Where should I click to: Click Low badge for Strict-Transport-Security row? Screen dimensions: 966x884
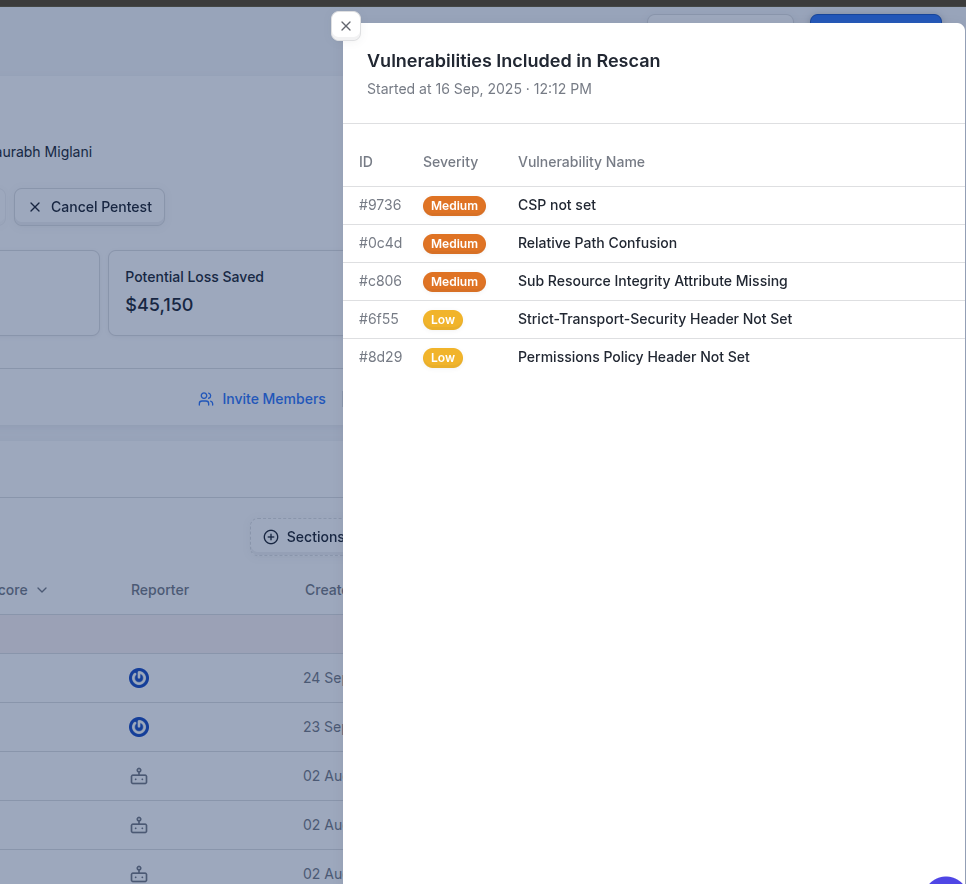(x=442, y=320)
